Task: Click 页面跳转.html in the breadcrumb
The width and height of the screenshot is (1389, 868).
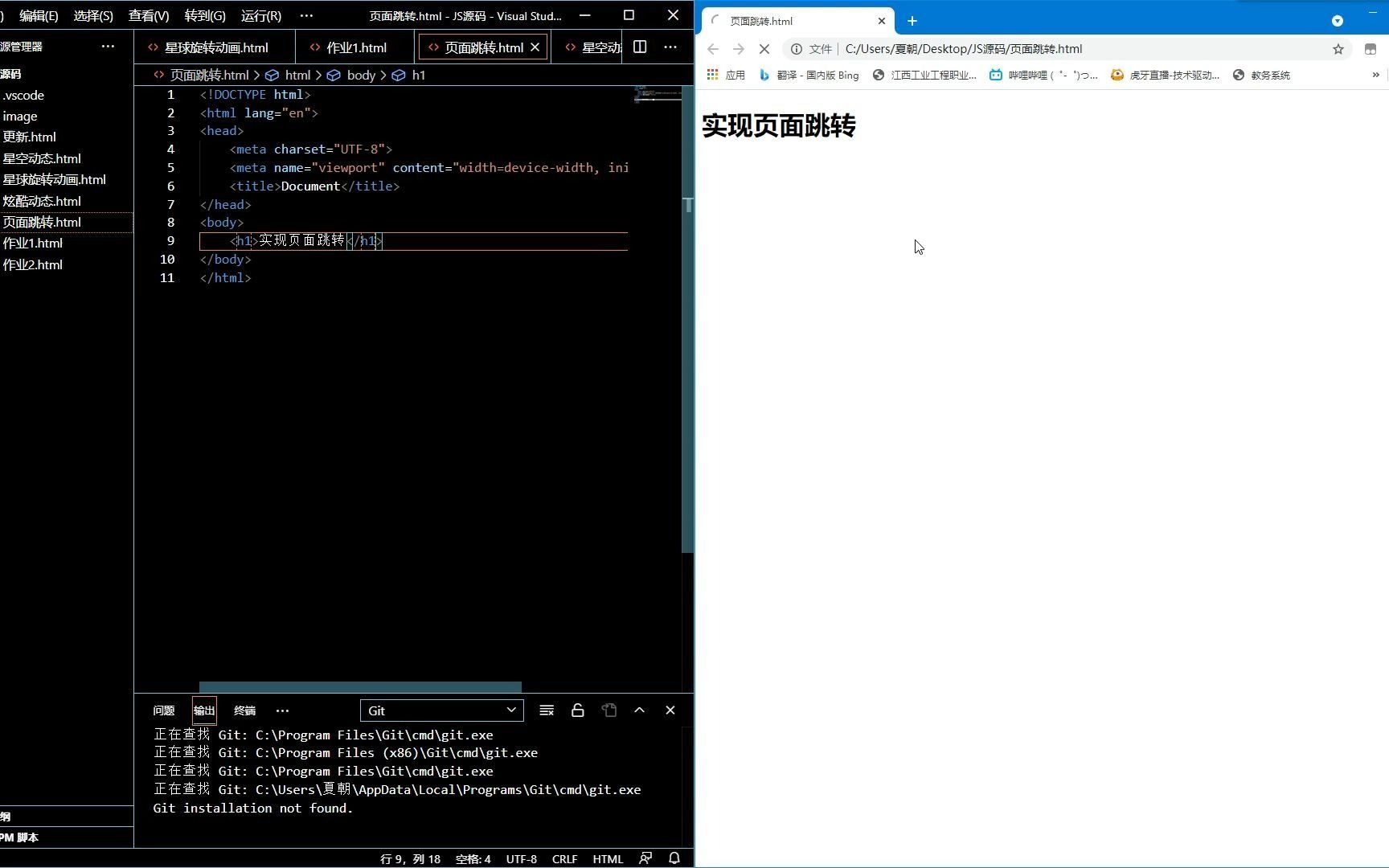Action: (x=209, y=75)
